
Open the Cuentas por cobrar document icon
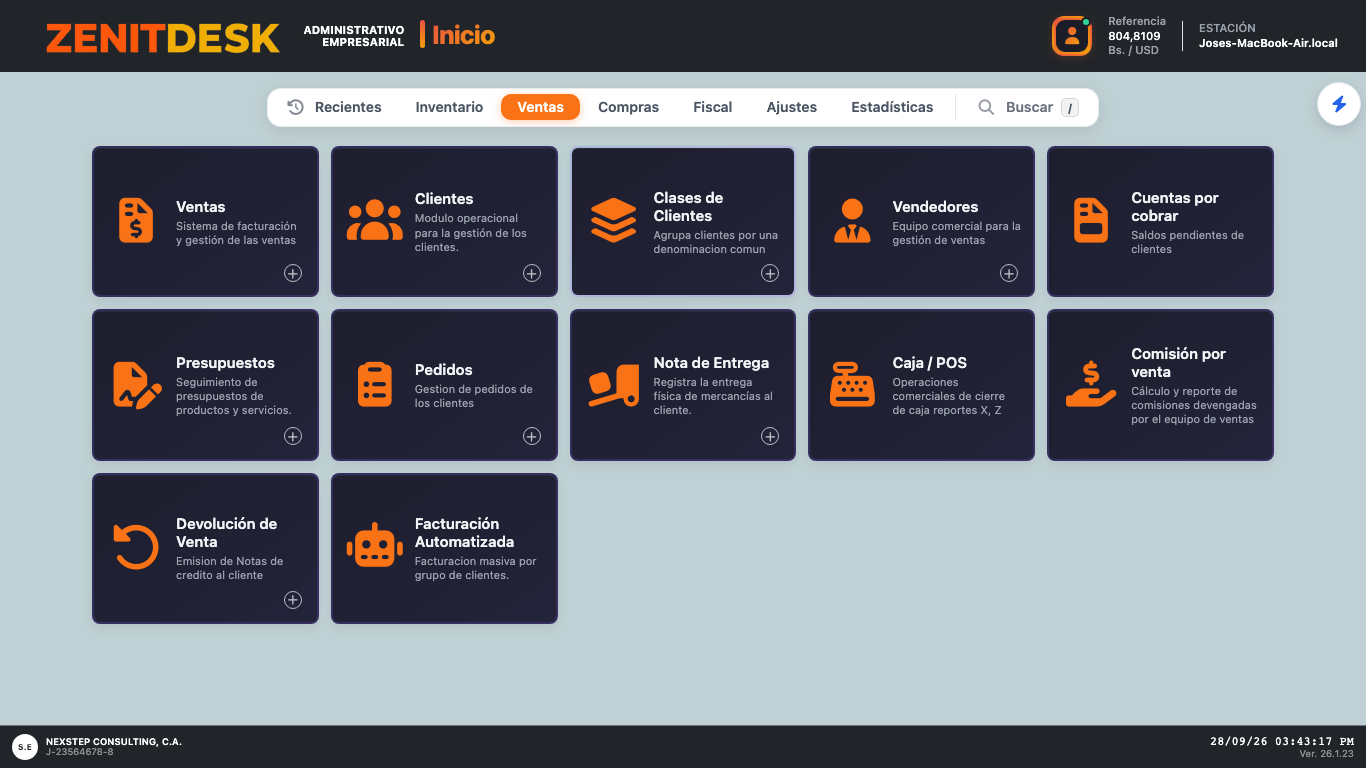(x=1091, y=221)
